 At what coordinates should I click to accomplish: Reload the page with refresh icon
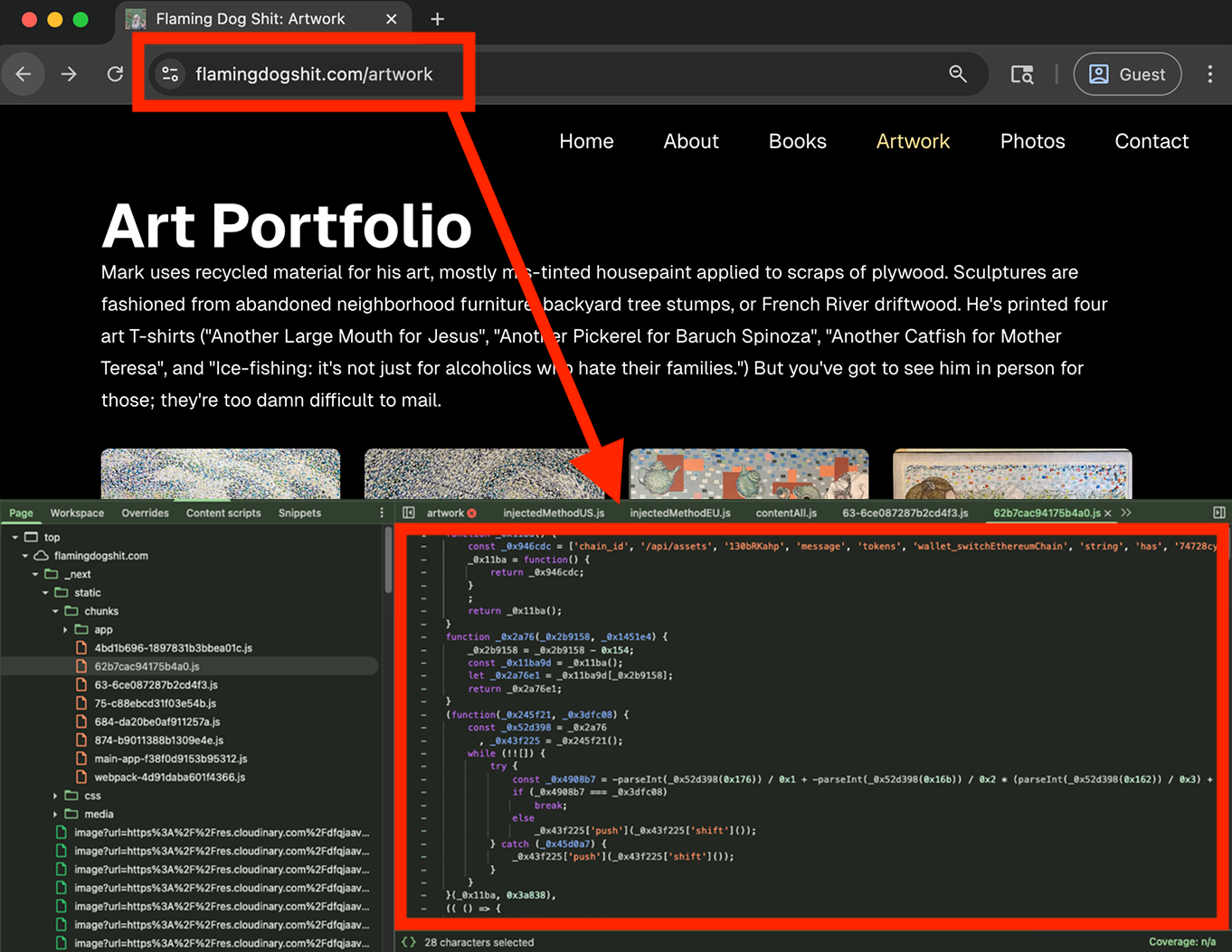pyautogui.click(x=115, y=74)
